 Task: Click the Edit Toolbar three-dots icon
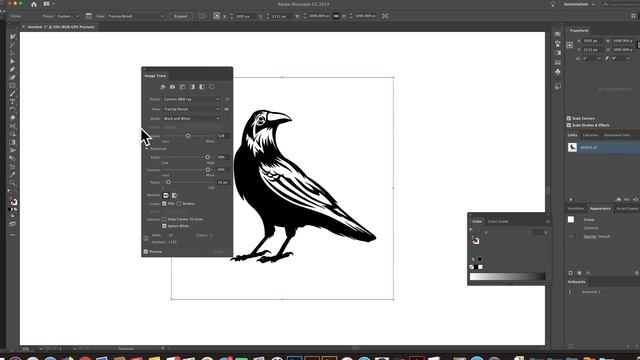[13, 235]
